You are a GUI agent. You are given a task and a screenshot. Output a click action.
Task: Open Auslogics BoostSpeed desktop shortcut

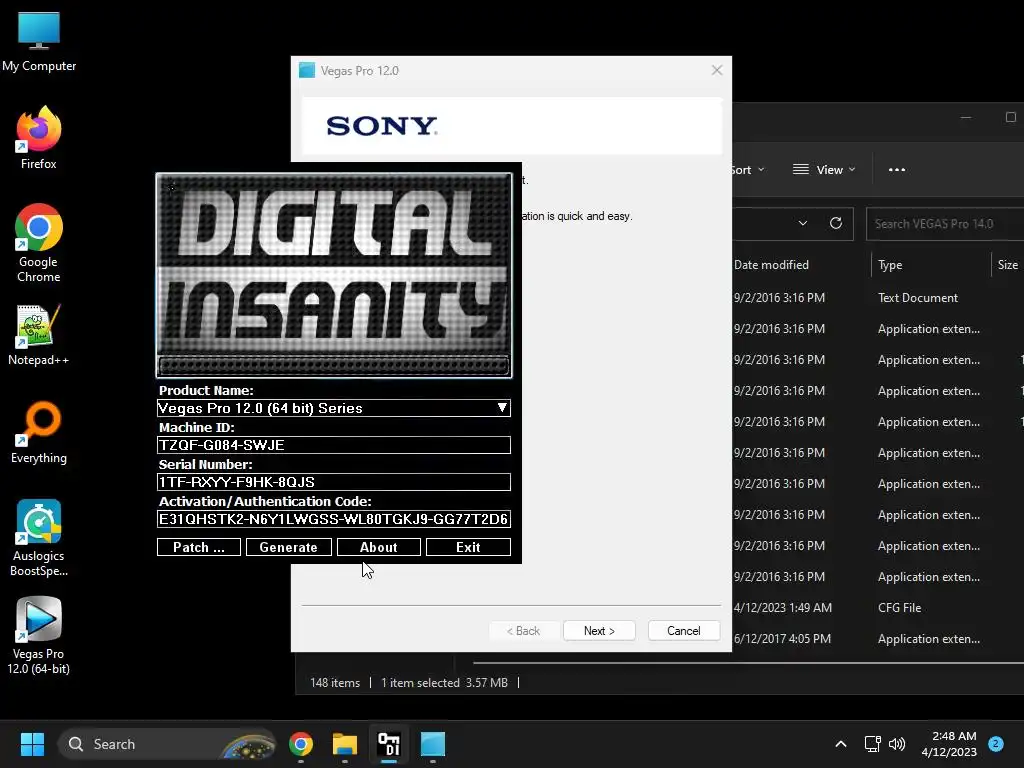tap(39, 538)
